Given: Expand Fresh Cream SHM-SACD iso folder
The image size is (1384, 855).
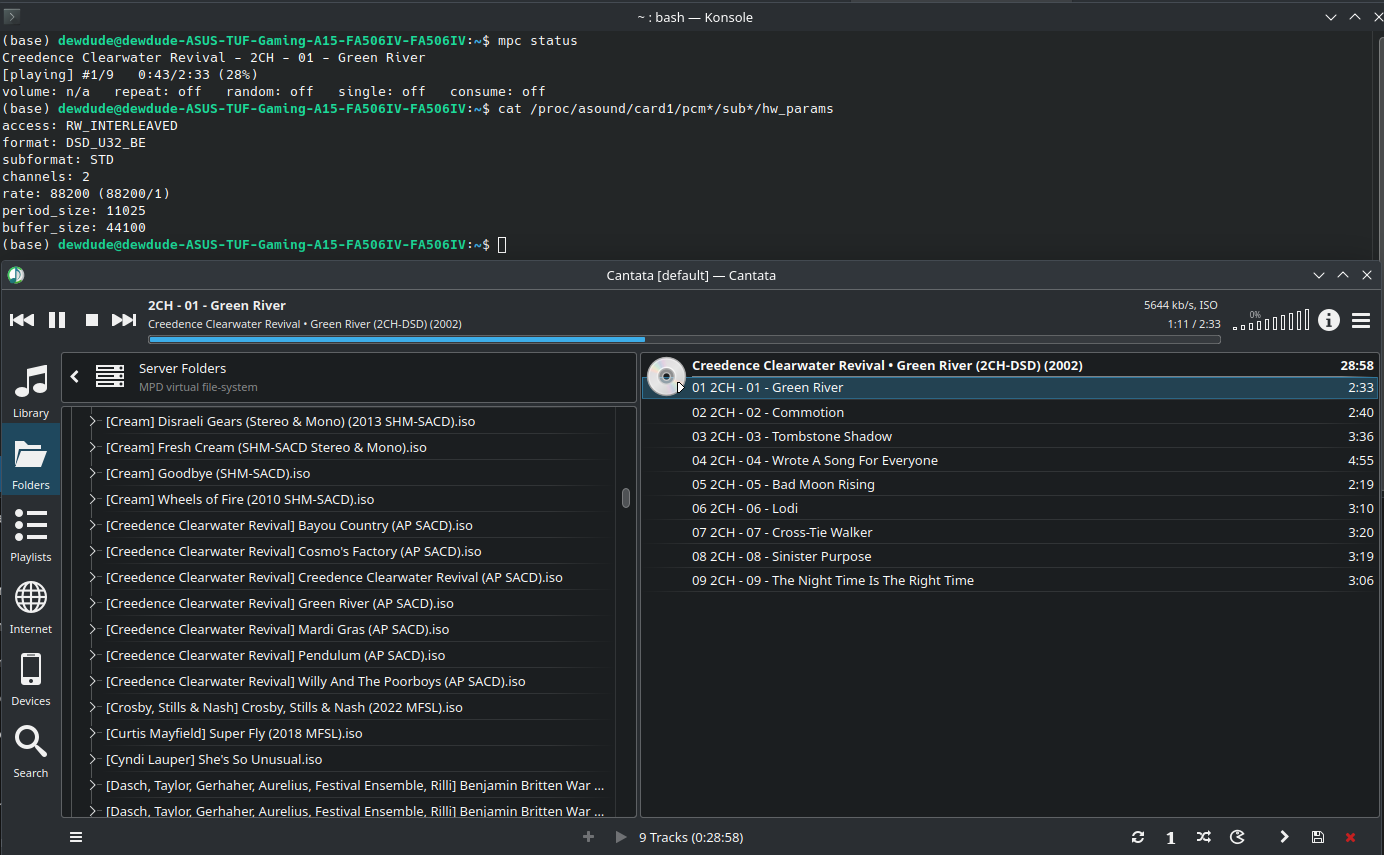Looking at the screenshot, I should [x=92, y=447].
